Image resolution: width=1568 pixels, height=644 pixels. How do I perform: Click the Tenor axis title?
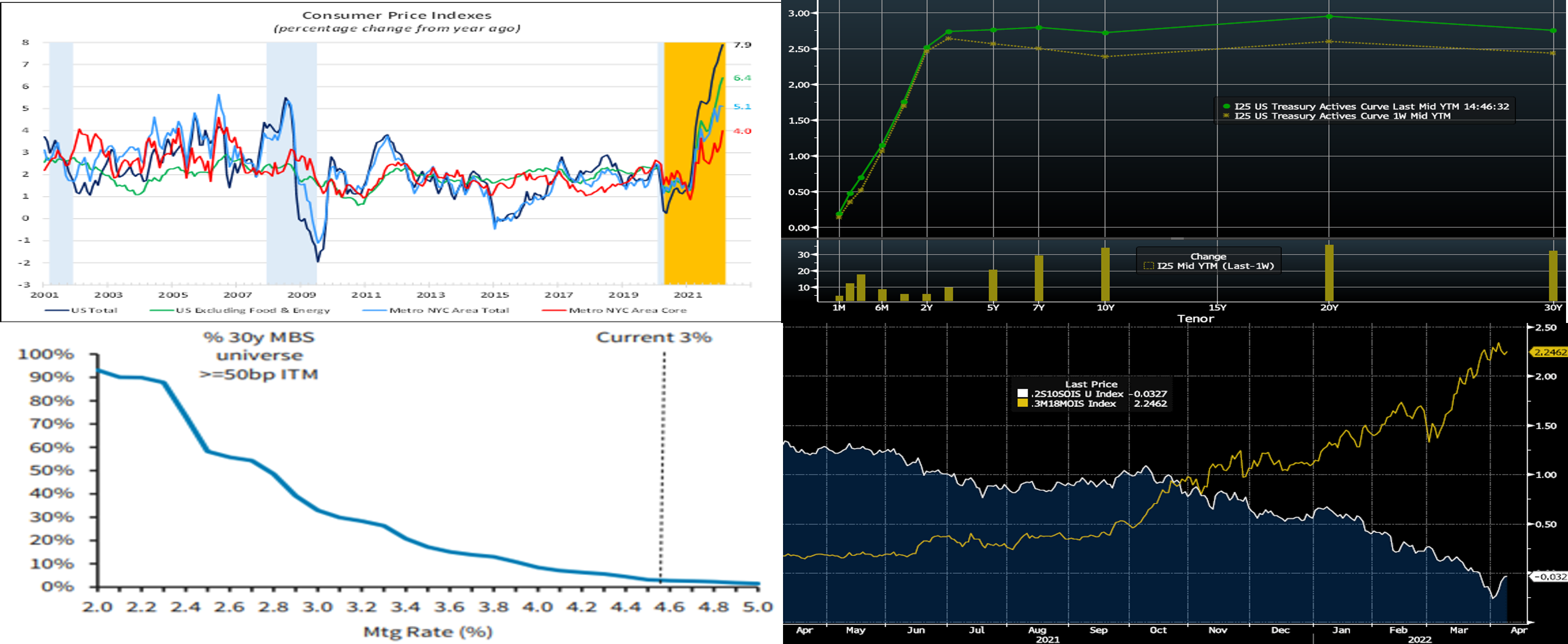click(x=1196, y=319)
